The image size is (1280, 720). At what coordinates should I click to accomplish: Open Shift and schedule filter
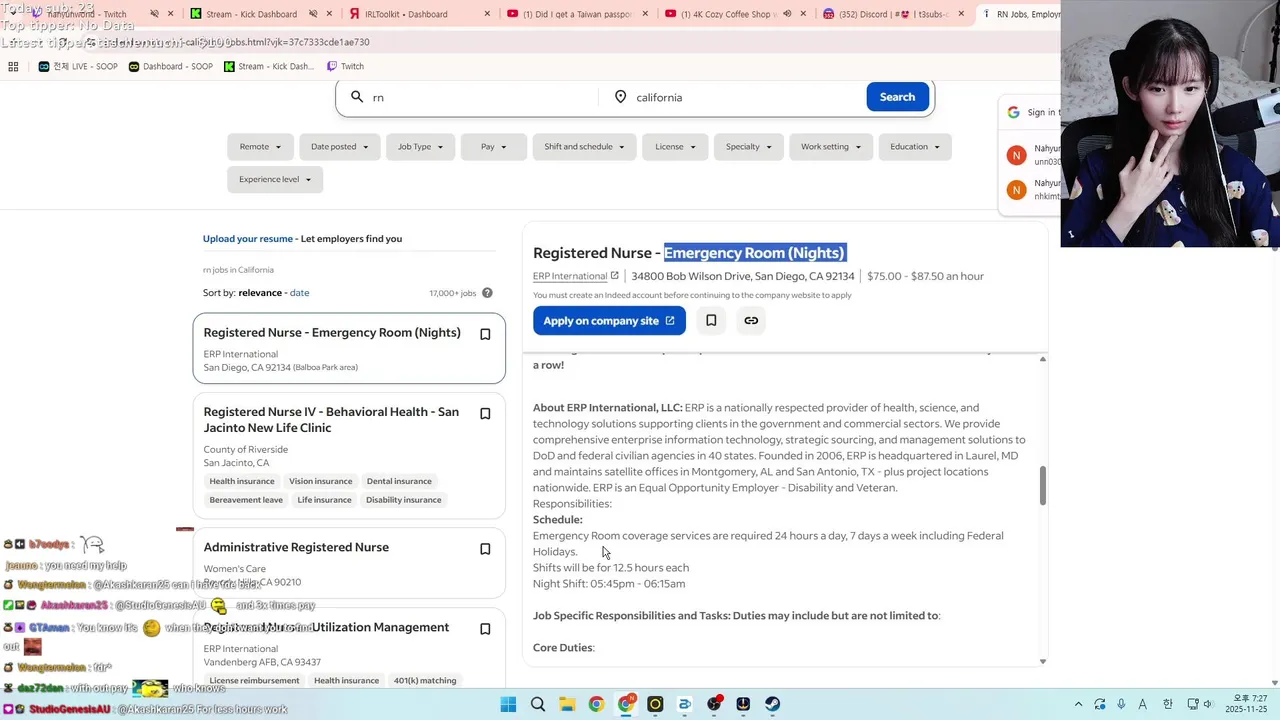584,147
